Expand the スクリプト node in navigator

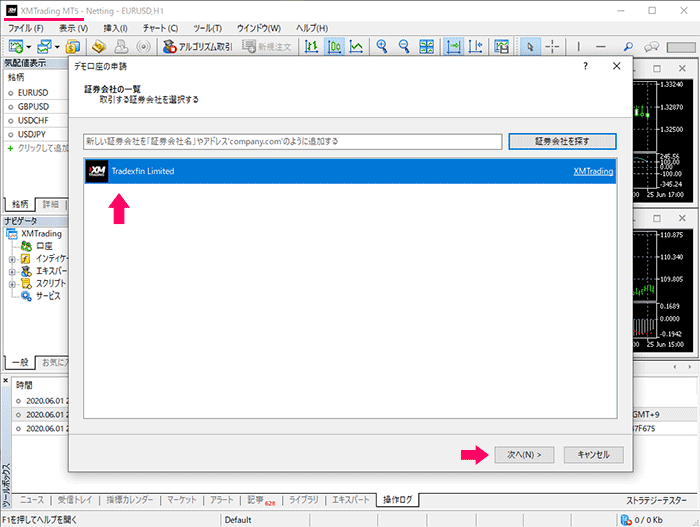[x=12, y=284]
